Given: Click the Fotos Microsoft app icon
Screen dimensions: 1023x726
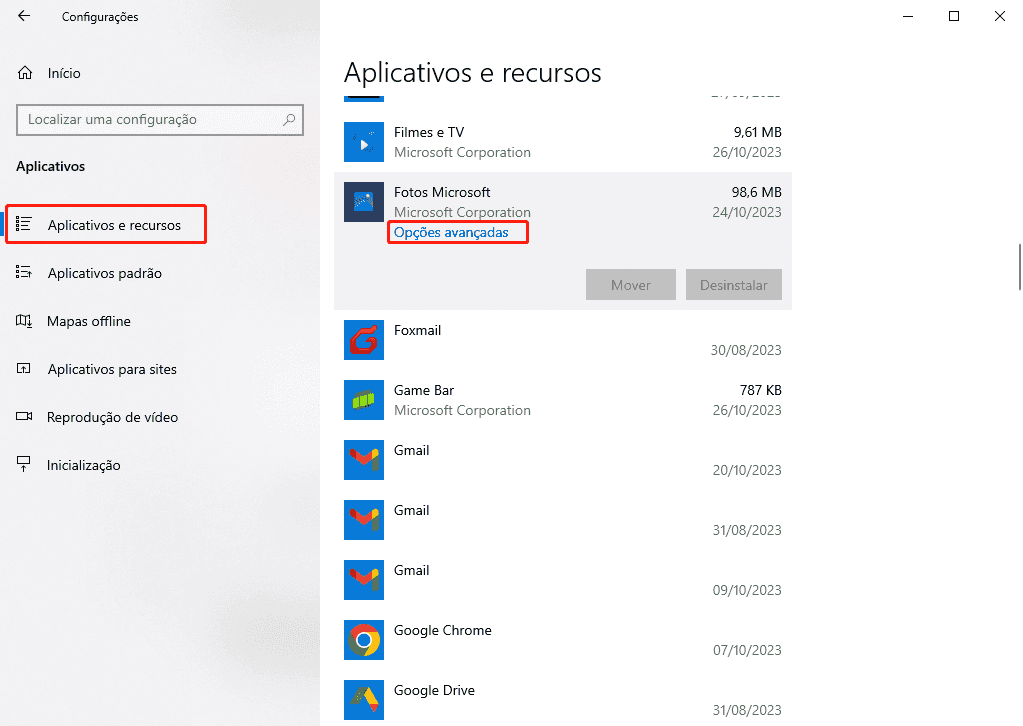Looking at the screenshot, I should coord(363,202).
